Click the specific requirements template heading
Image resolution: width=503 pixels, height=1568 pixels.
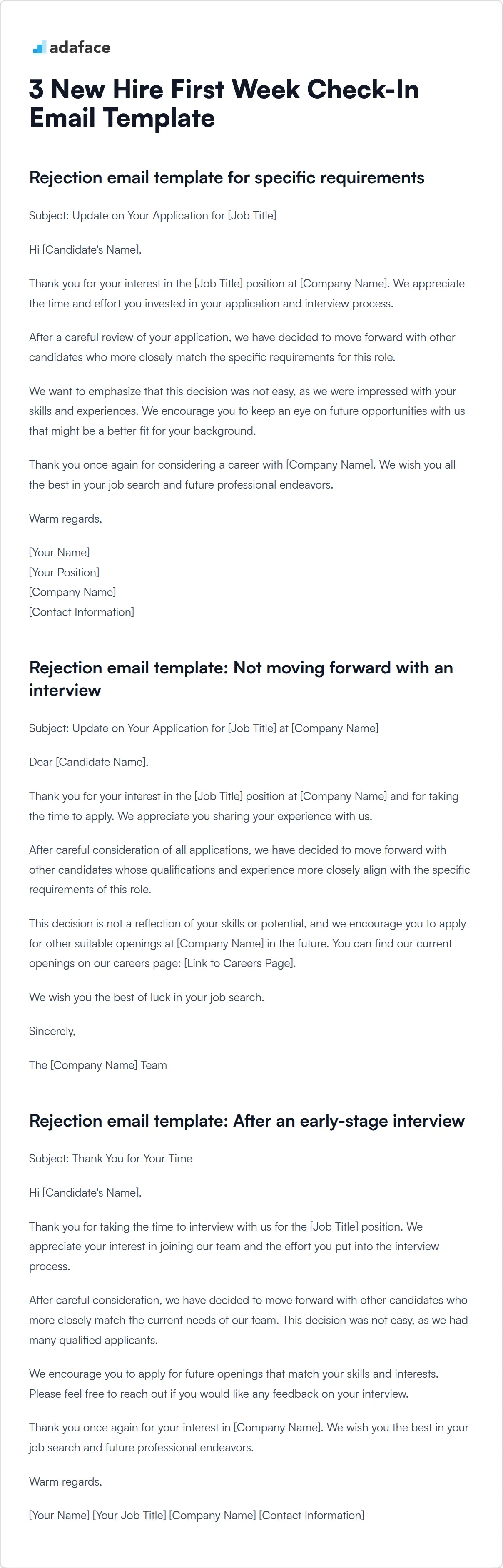(227, 178)
